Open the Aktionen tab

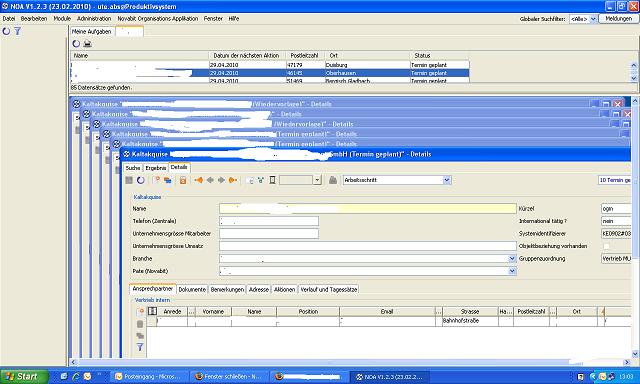click(284, 289)
